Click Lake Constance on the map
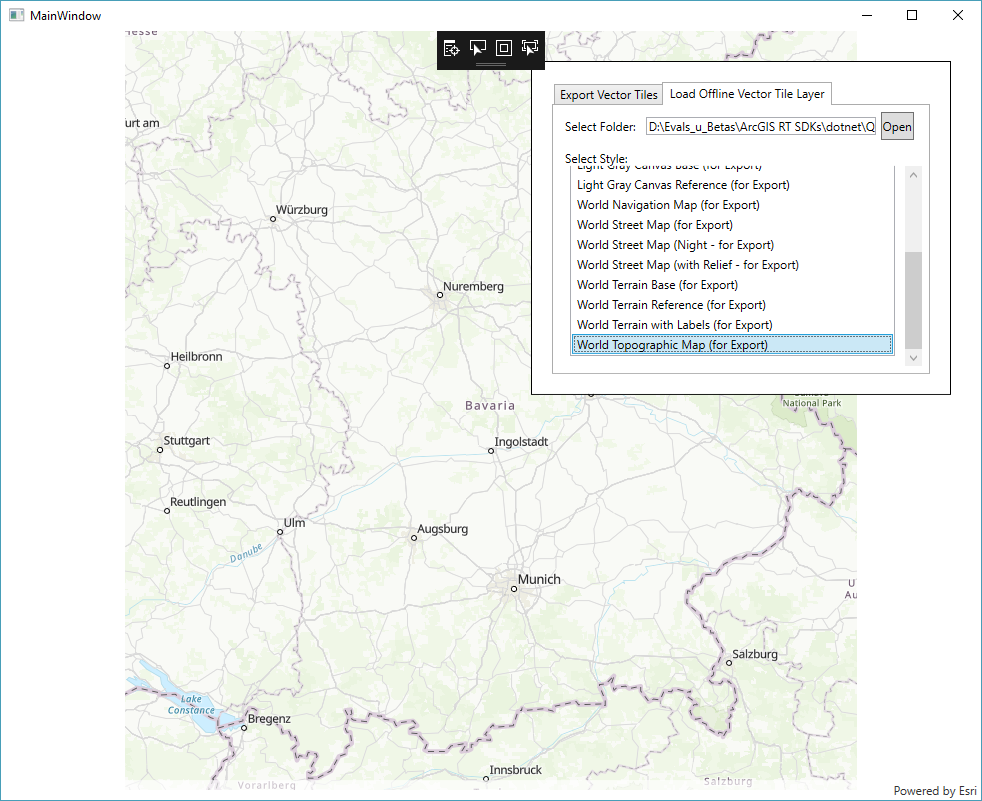Image resolution: width=982 pixels, height=801 pixels. tap(191, 705)
